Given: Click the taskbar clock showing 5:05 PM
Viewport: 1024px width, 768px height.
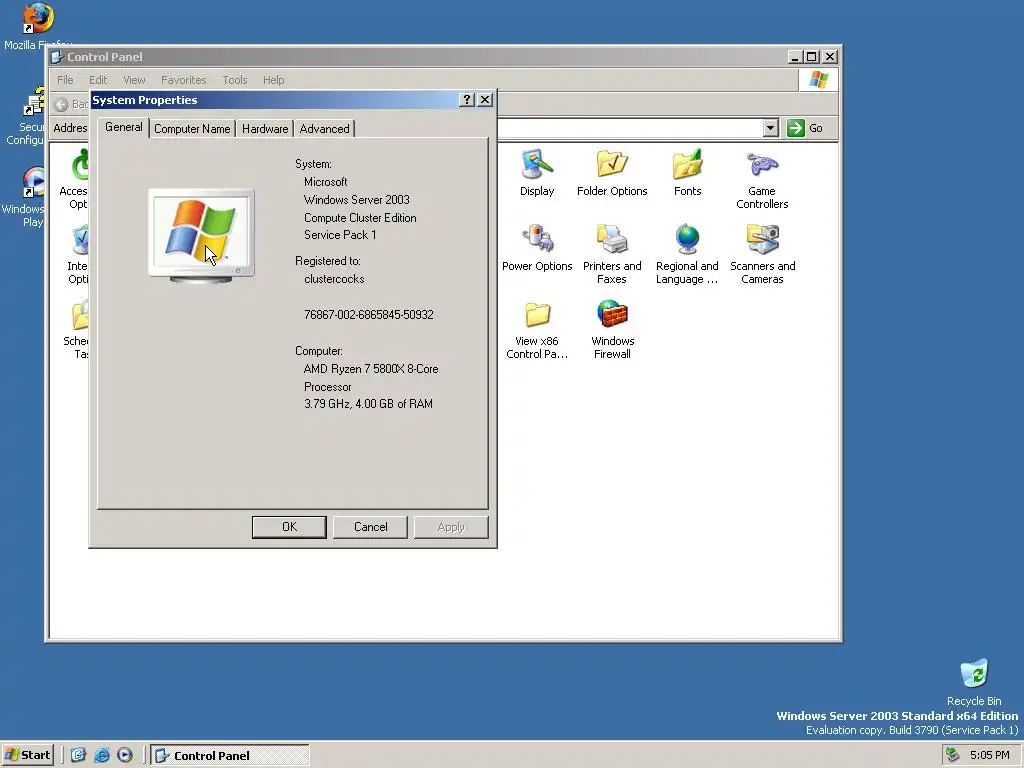Looking at the screenshot, I should [x=989, y=755].
